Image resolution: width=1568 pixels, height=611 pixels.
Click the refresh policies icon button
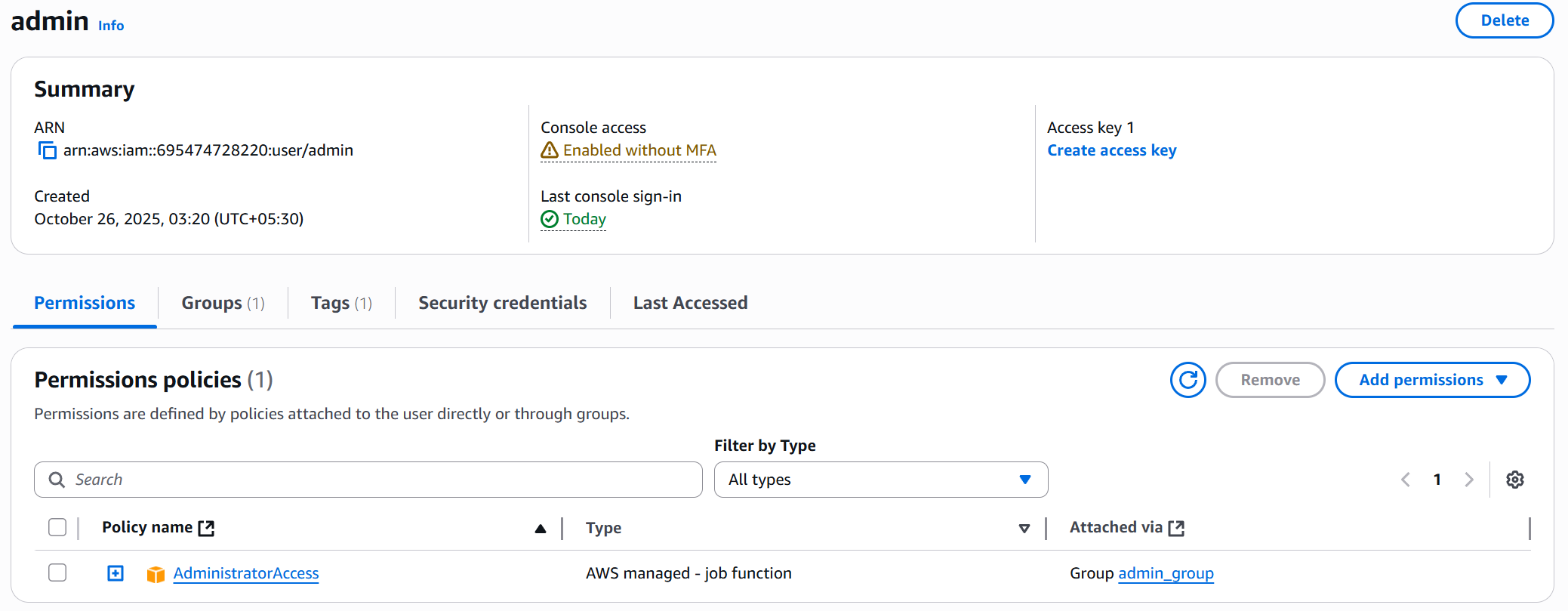pos(1188,380)
